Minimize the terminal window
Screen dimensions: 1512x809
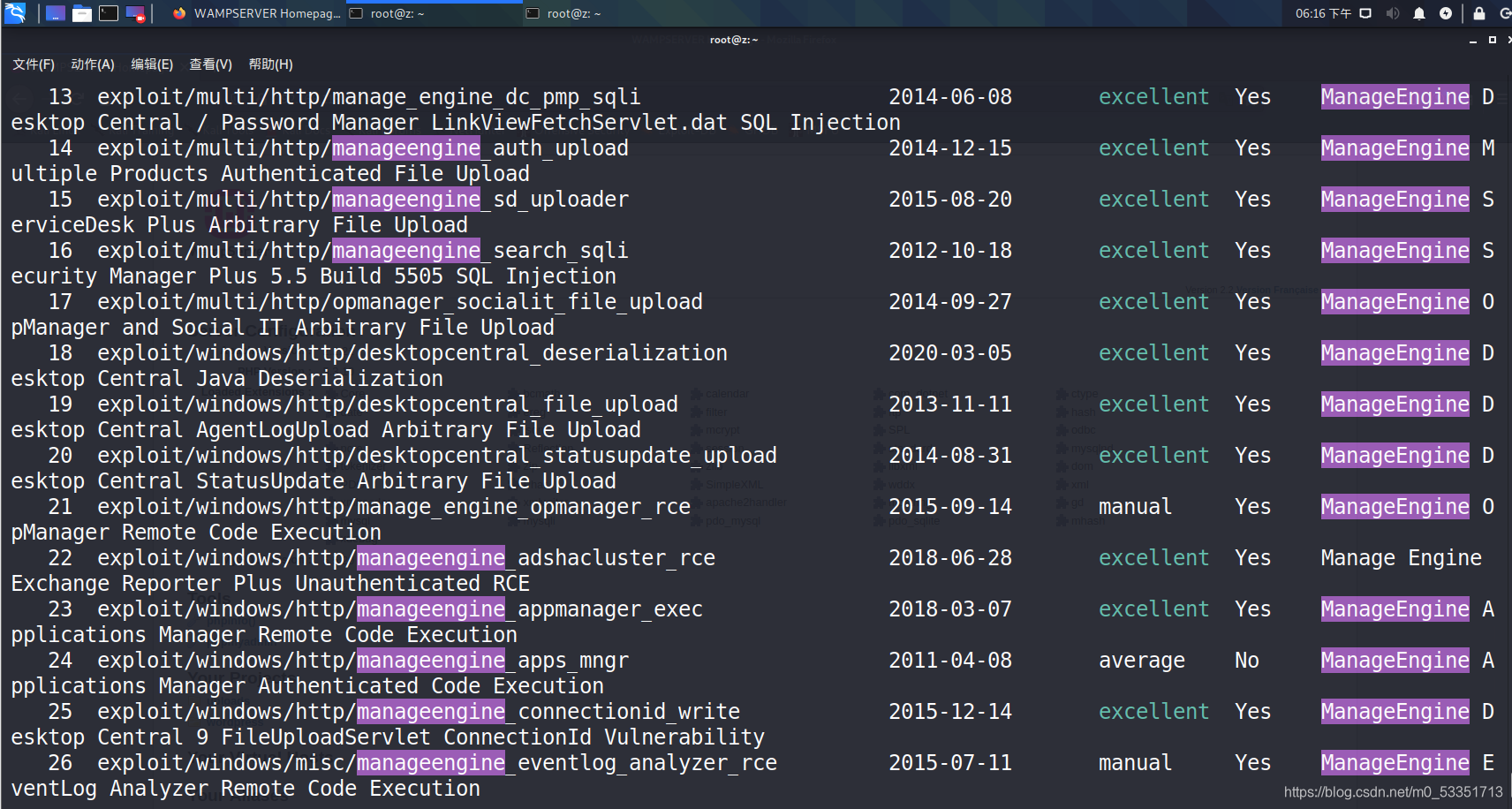(1473, 41)
